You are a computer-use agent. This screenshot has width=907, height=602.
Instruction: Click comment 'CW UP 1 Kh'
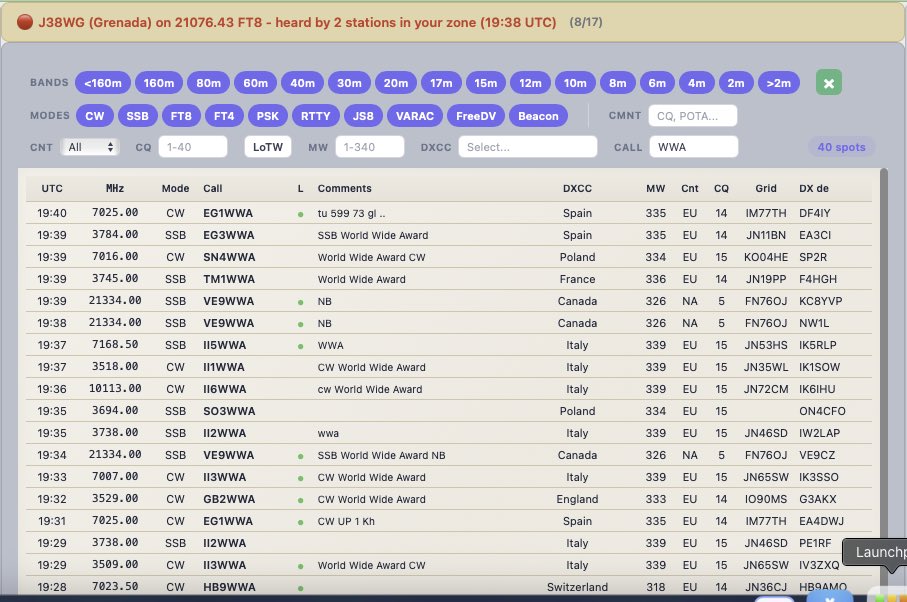pos(346,521)
